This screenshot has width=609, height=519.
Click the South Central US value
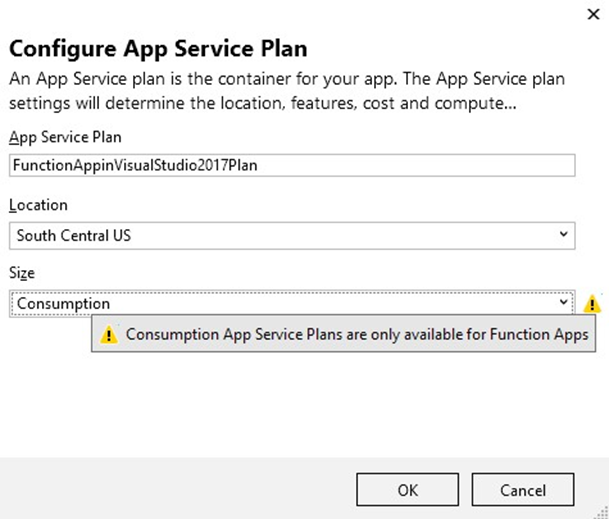point(72,235)
